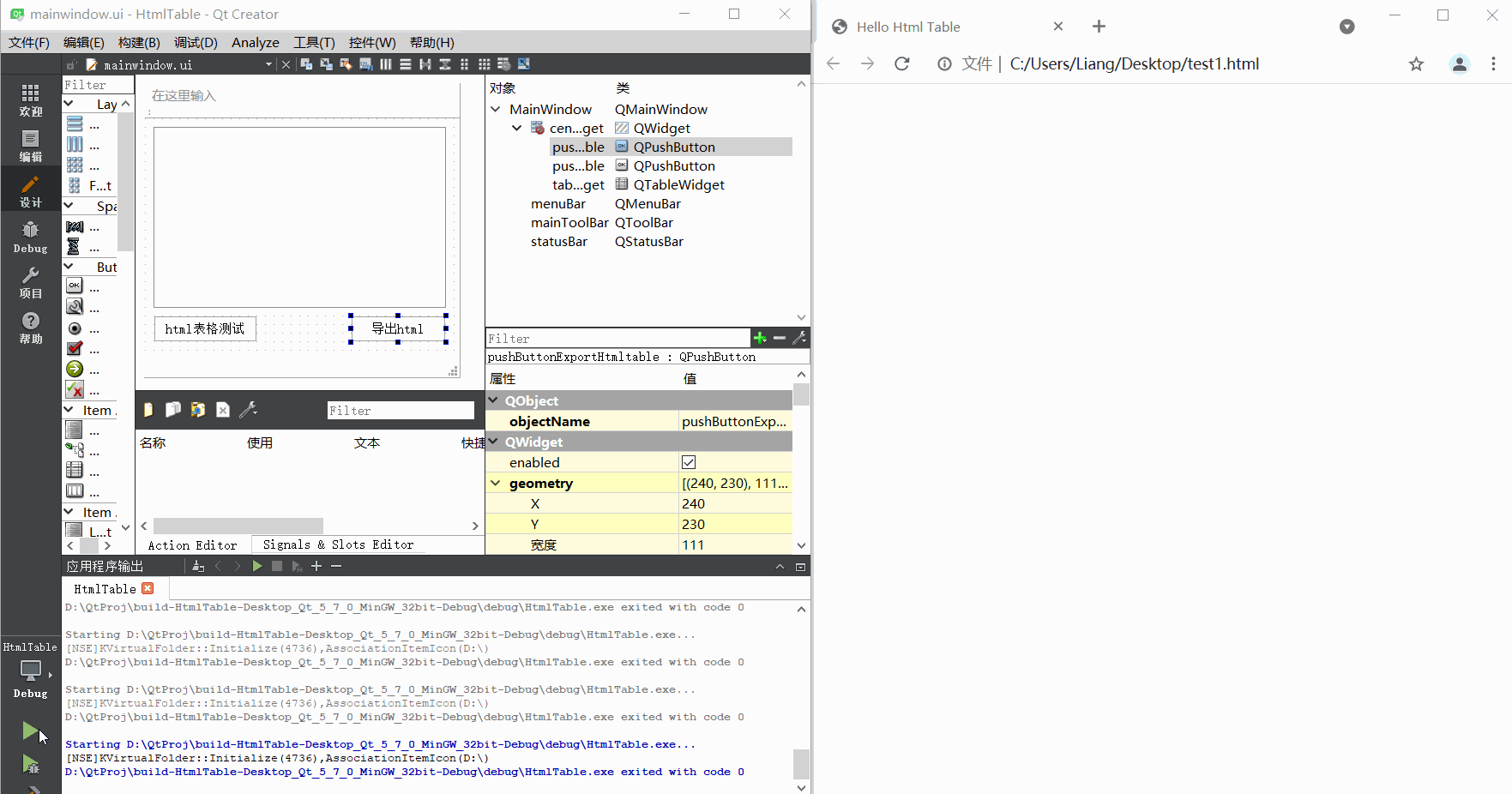This screenshot has width=1512, height=794.
Task: Open Analyze menu
Action: (x=256, y=42)
